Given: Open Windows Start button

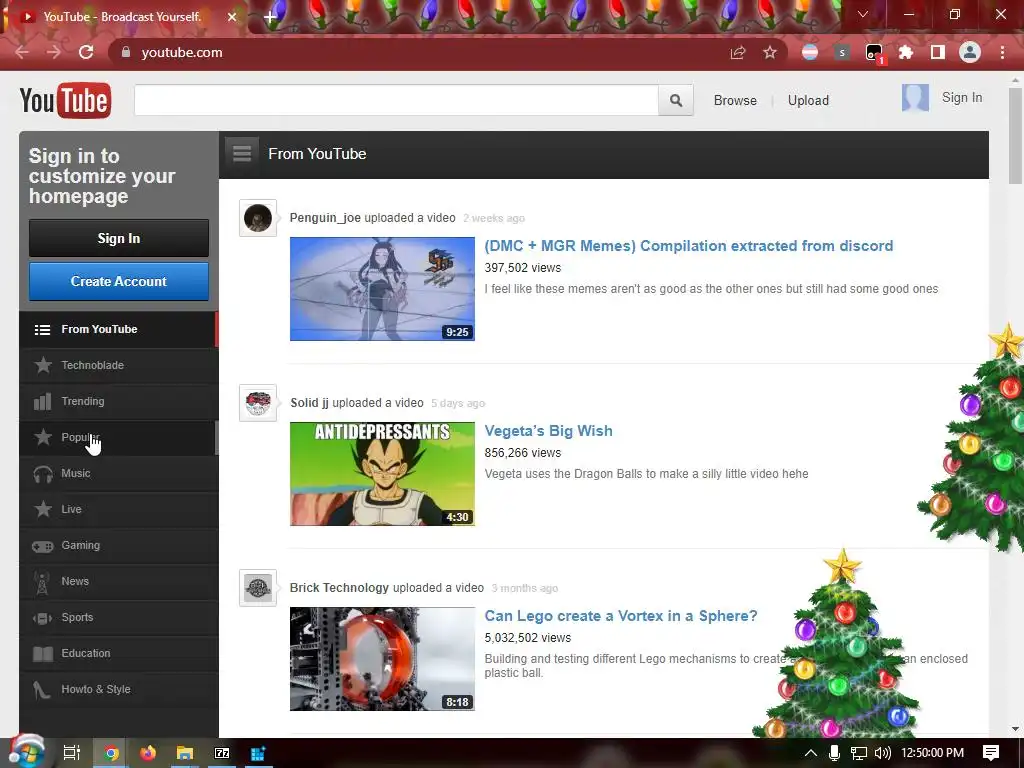Looking at the screenshot, I should (26, 753).
